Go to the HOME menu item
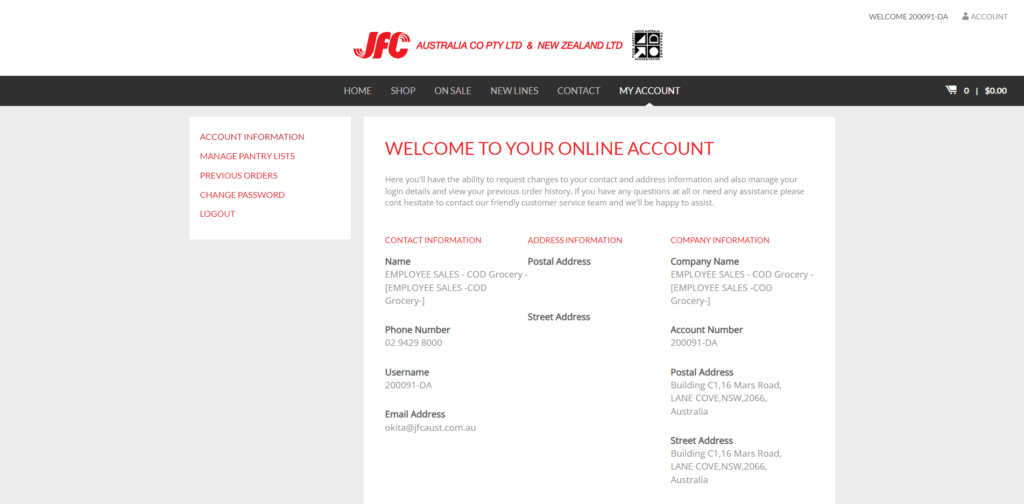 [x=357, y=91]
